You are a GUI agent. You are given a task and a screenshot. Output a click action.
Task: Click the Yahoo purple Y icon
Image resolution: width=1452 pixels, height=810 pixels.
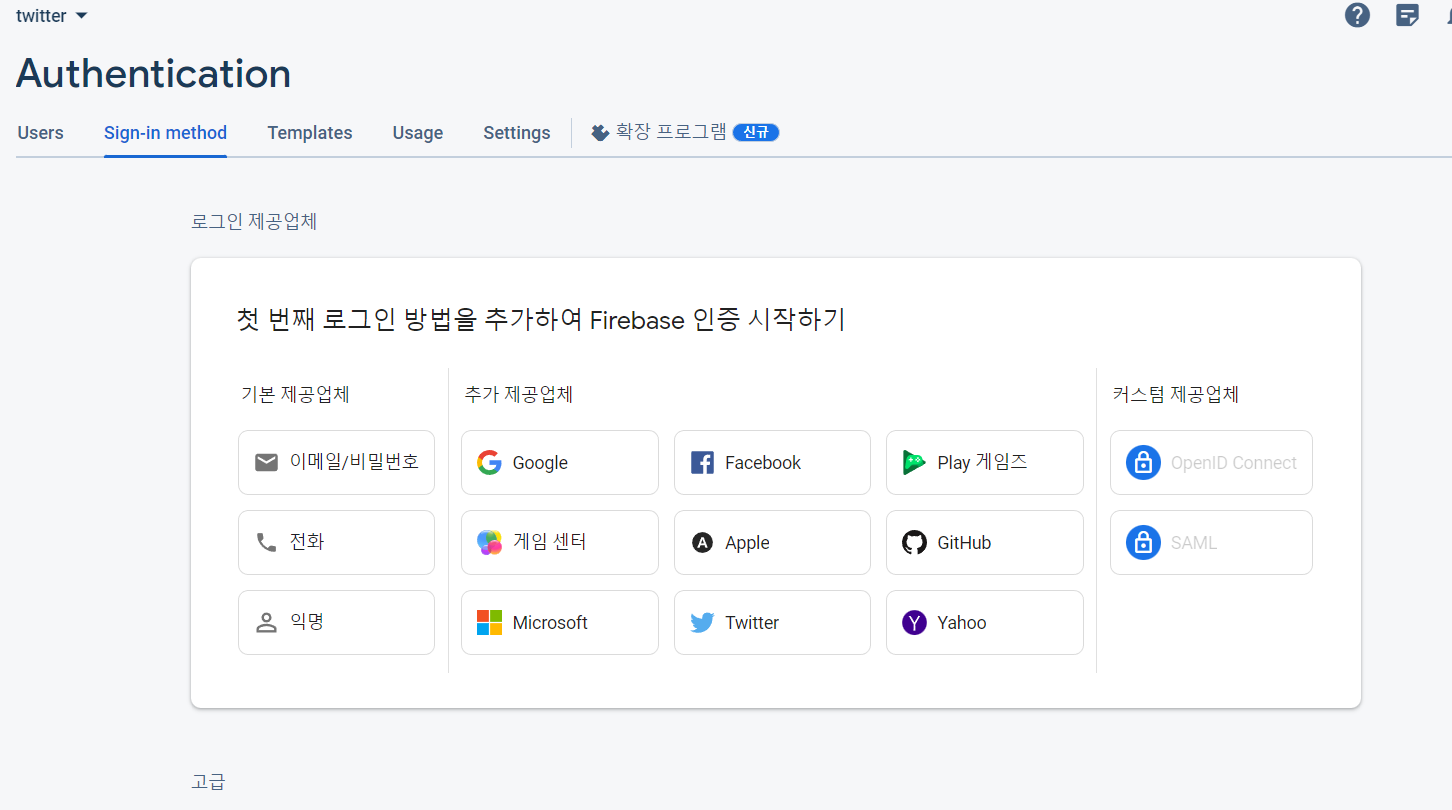(x=914, y=622)
